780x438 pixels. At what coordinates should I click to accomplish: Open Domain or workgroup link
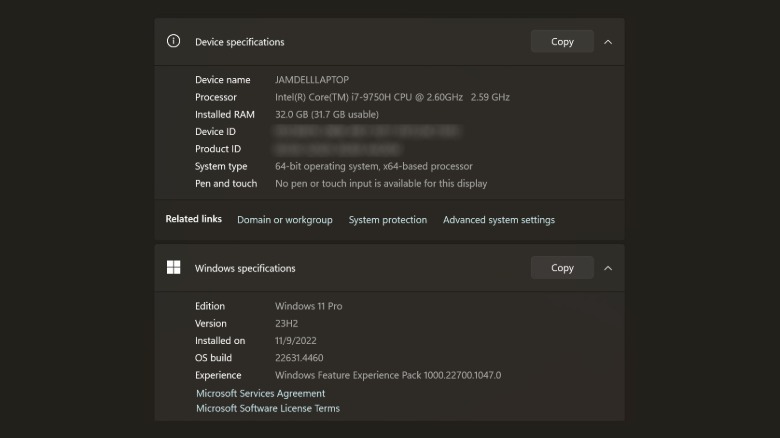pos(285,219)
